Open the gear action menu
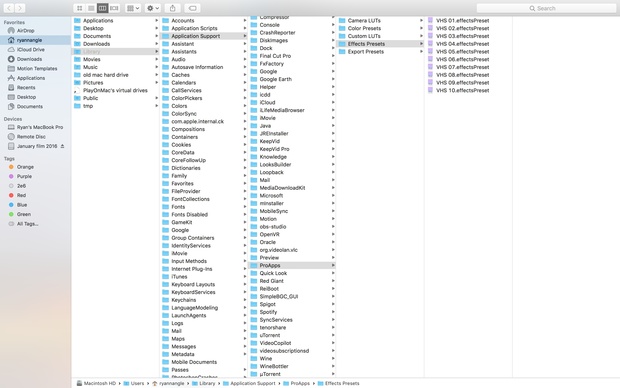The width and height of the screenshot is (620, 388). pos(153,8)
